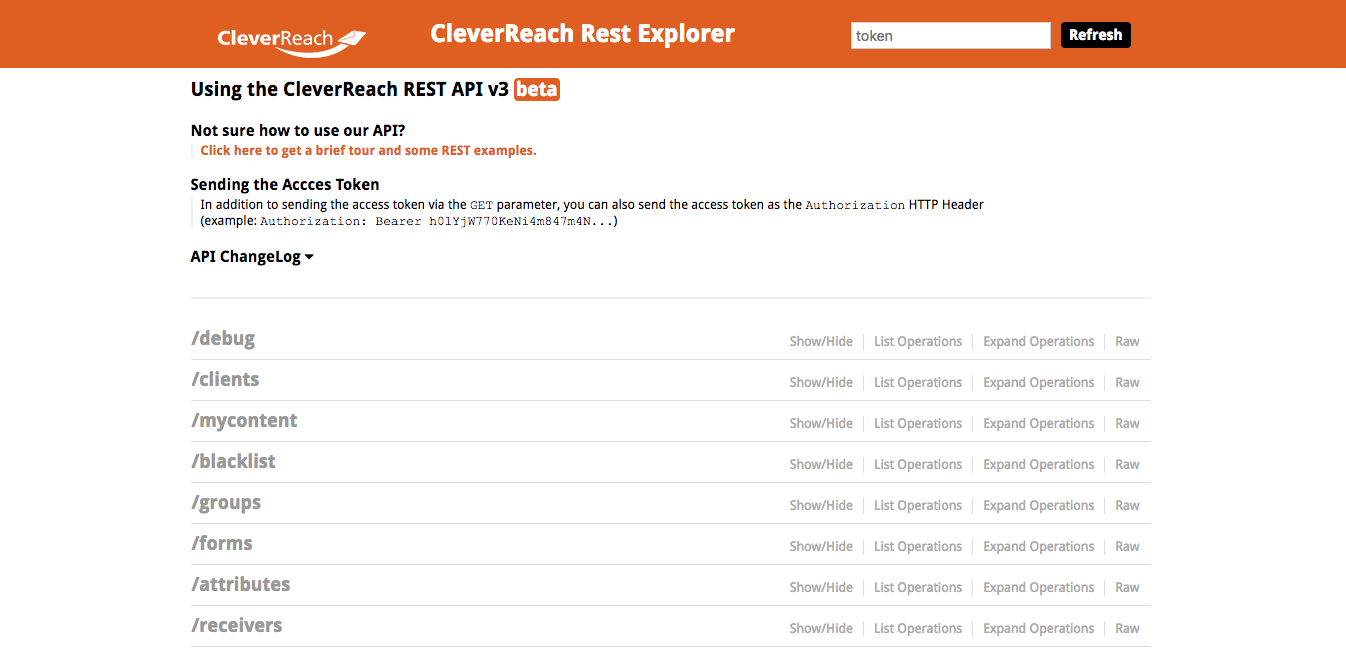Screen dimensions: 1346x652
Task: View Raw for /receivers
Action: [1127, 628]
